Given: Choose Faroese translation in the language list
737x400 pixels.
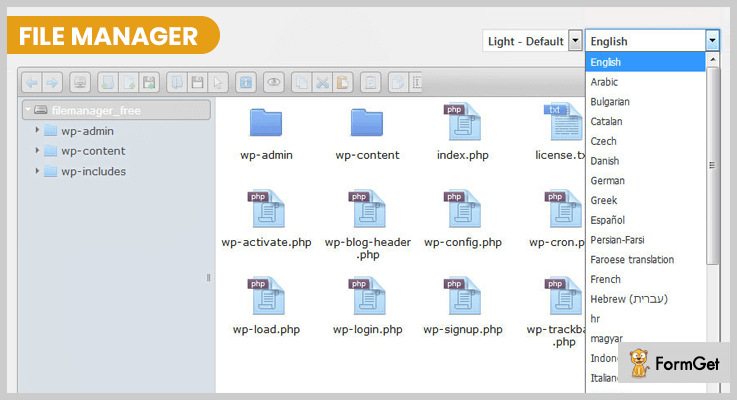Looking at the screenshot, I should (645, 259).
